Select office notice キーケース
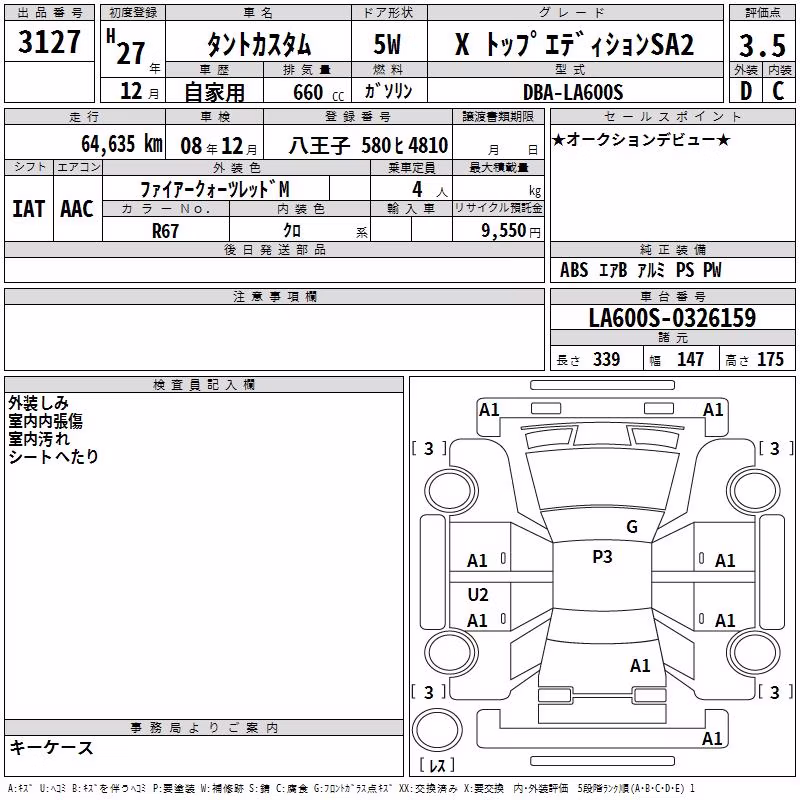Screen dimensions: 800x800 coord(52,747)
